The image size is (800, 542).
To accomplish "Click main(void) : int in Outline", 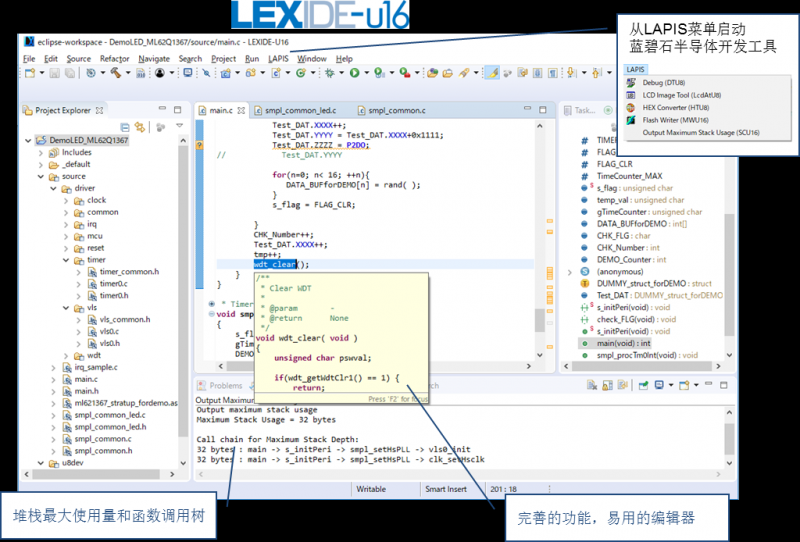I will [623, 343].
